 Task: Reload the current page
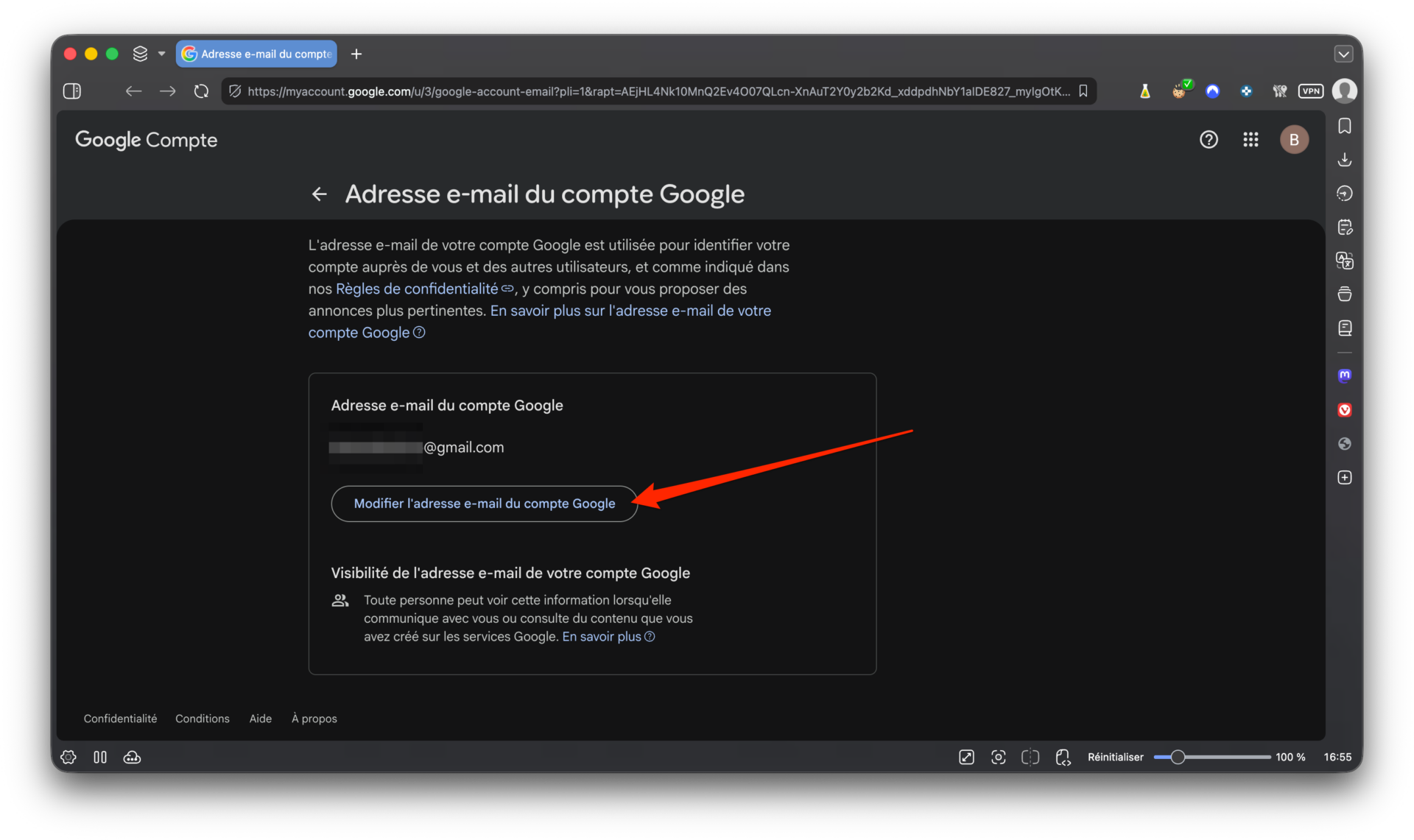(201, 91)
